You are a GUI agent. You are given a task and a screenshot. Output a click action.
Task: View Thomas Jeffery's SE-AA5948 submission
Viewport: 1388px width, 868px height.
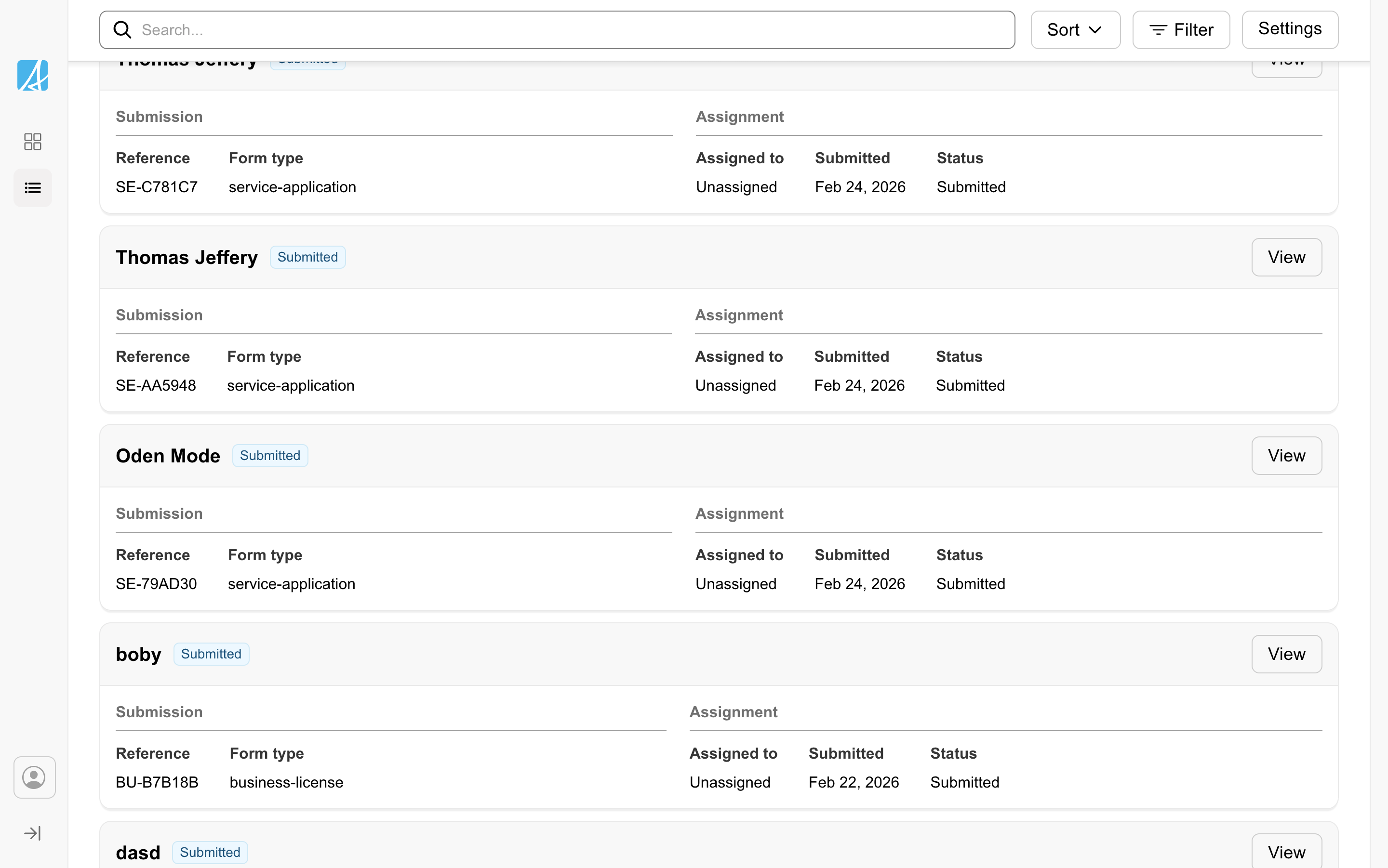(x=1286, y=257)
